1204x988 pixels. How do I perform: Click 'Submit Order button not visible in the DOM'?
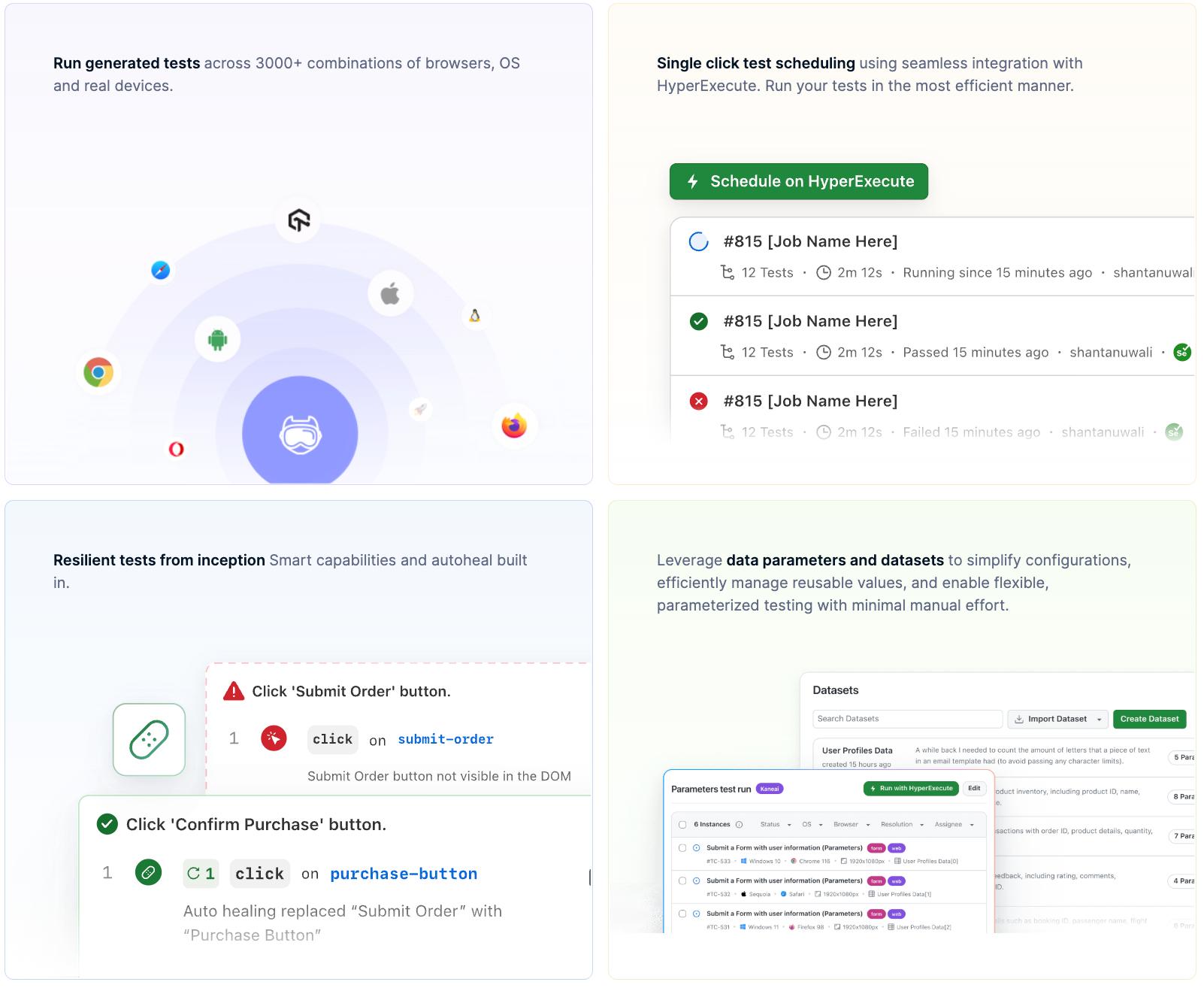pos(439,776)
